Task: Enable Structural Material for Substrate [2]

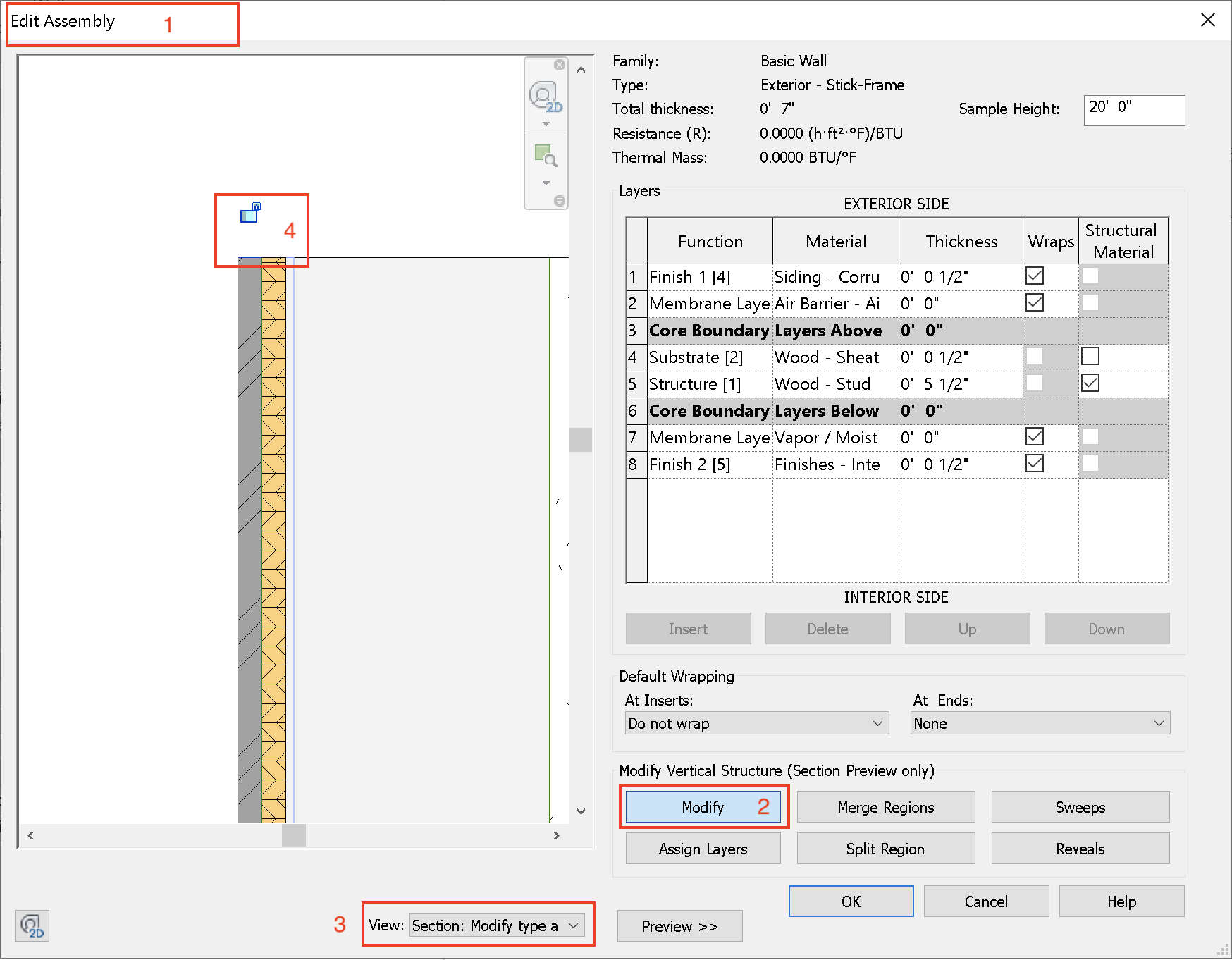Action: (1090, 357)
